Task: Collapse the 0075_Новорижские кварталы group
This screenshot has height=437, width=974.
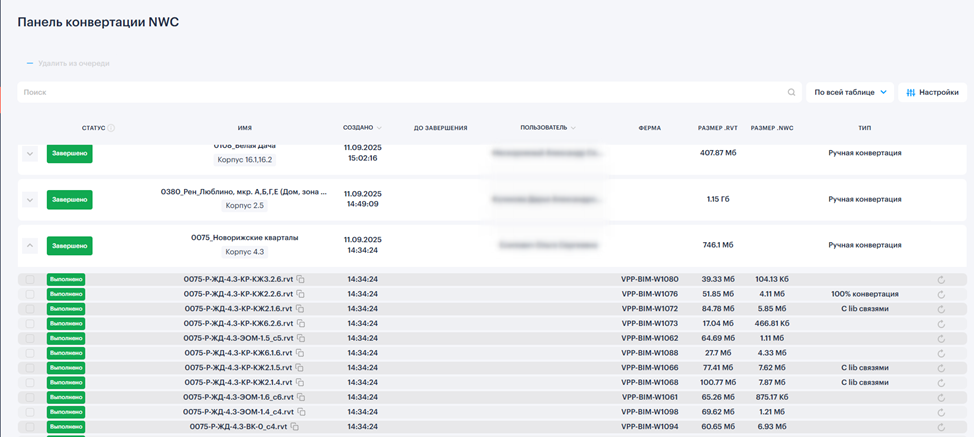Action: pos(30,245)
